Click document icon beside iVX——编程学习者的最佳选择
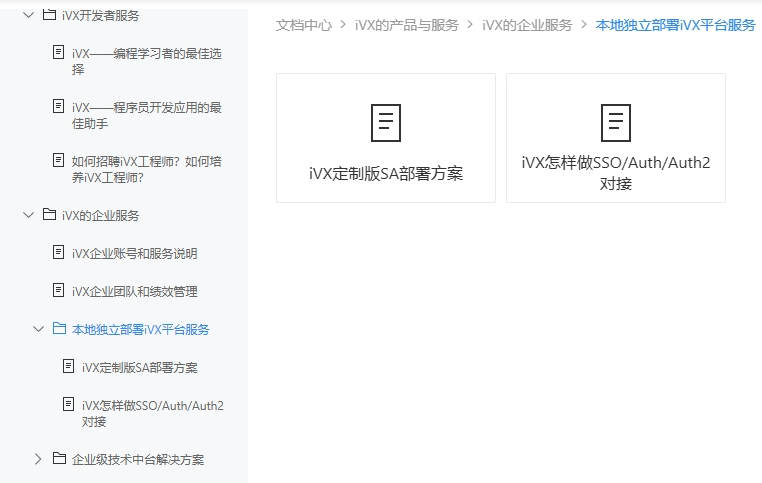Viewport: 762px width, 483px height. coord(58,52)
